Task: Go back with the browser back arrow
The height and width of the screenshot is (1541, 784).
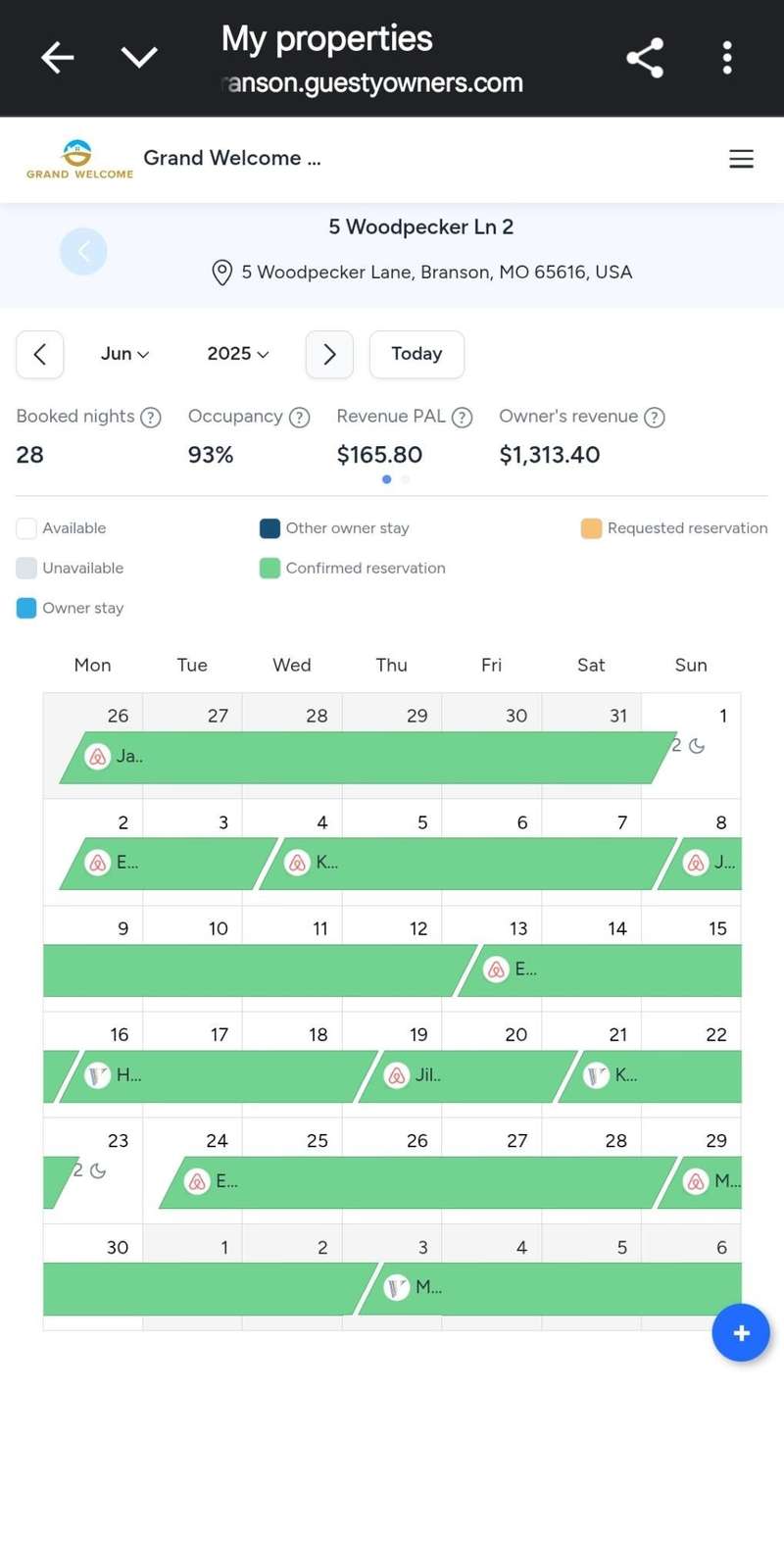Action: pos(57,58)
